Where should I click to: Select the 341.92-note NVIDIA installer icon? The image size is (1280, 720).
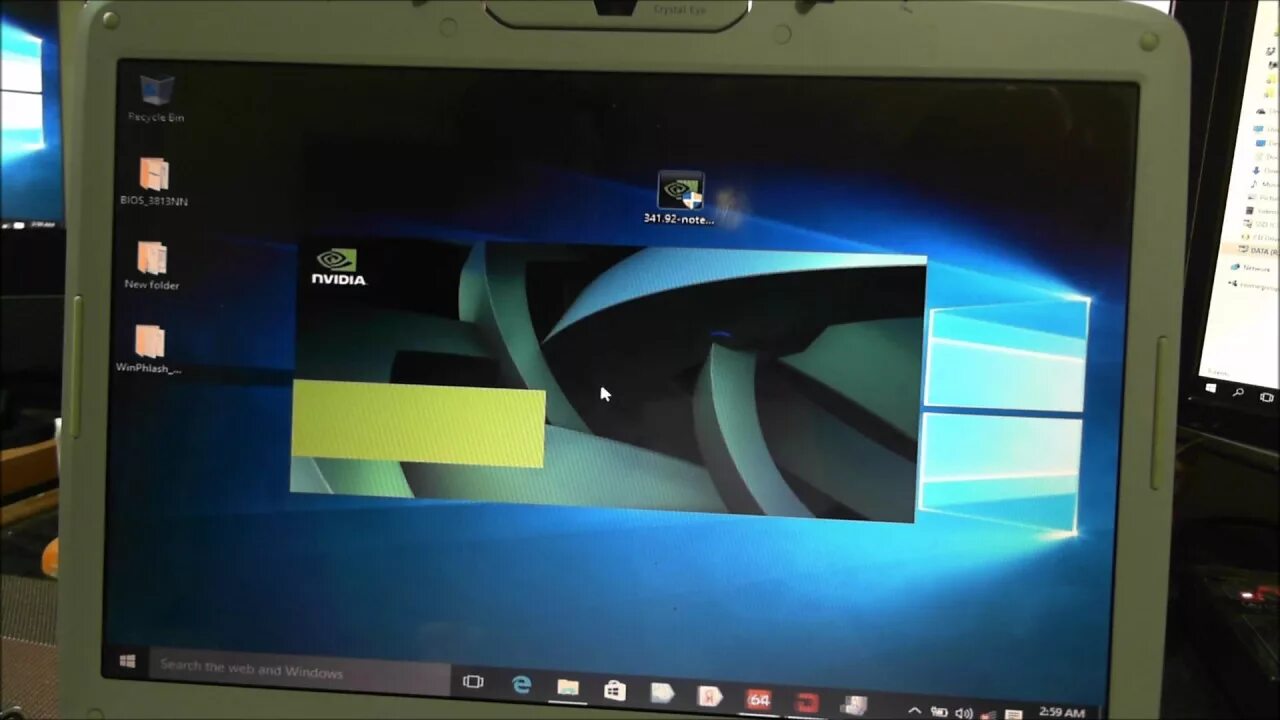click(x=680, y=198)
